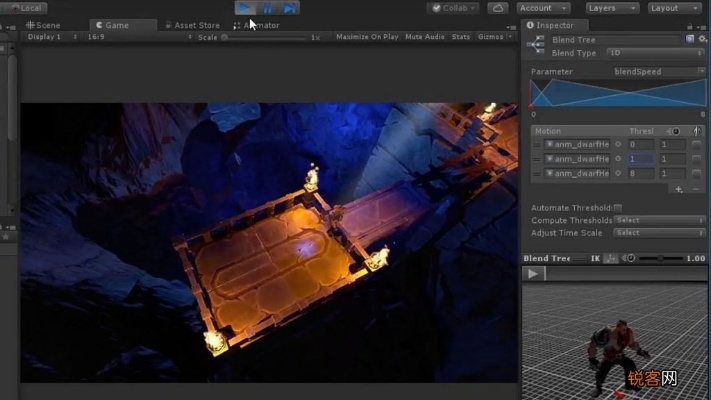Click the plus icon to add a motion

[x=679, y=188]
